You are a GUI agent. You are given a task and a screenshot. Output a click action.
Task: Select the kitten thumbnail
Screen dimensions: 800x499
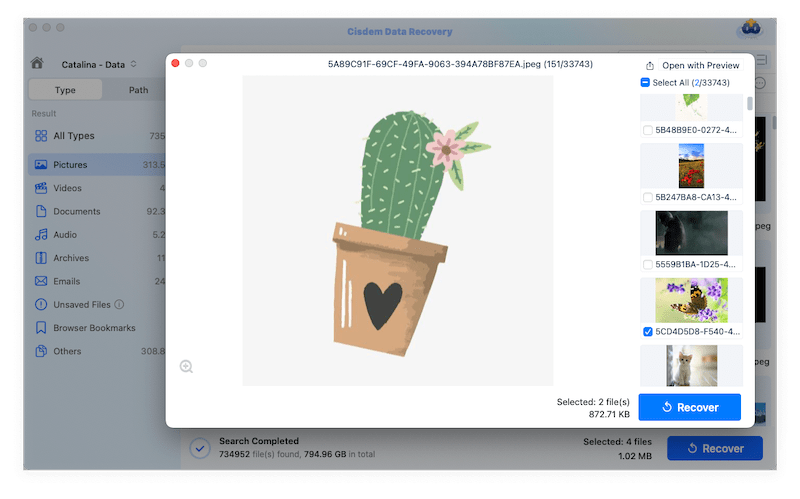[x=691, y=365]
